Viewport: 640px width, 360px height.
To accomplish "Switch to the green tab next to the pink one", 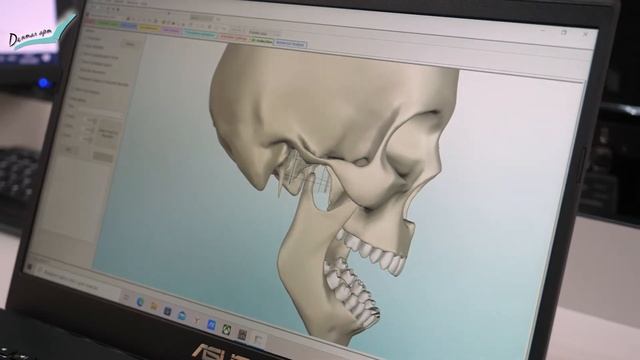I will coord(108,23).
